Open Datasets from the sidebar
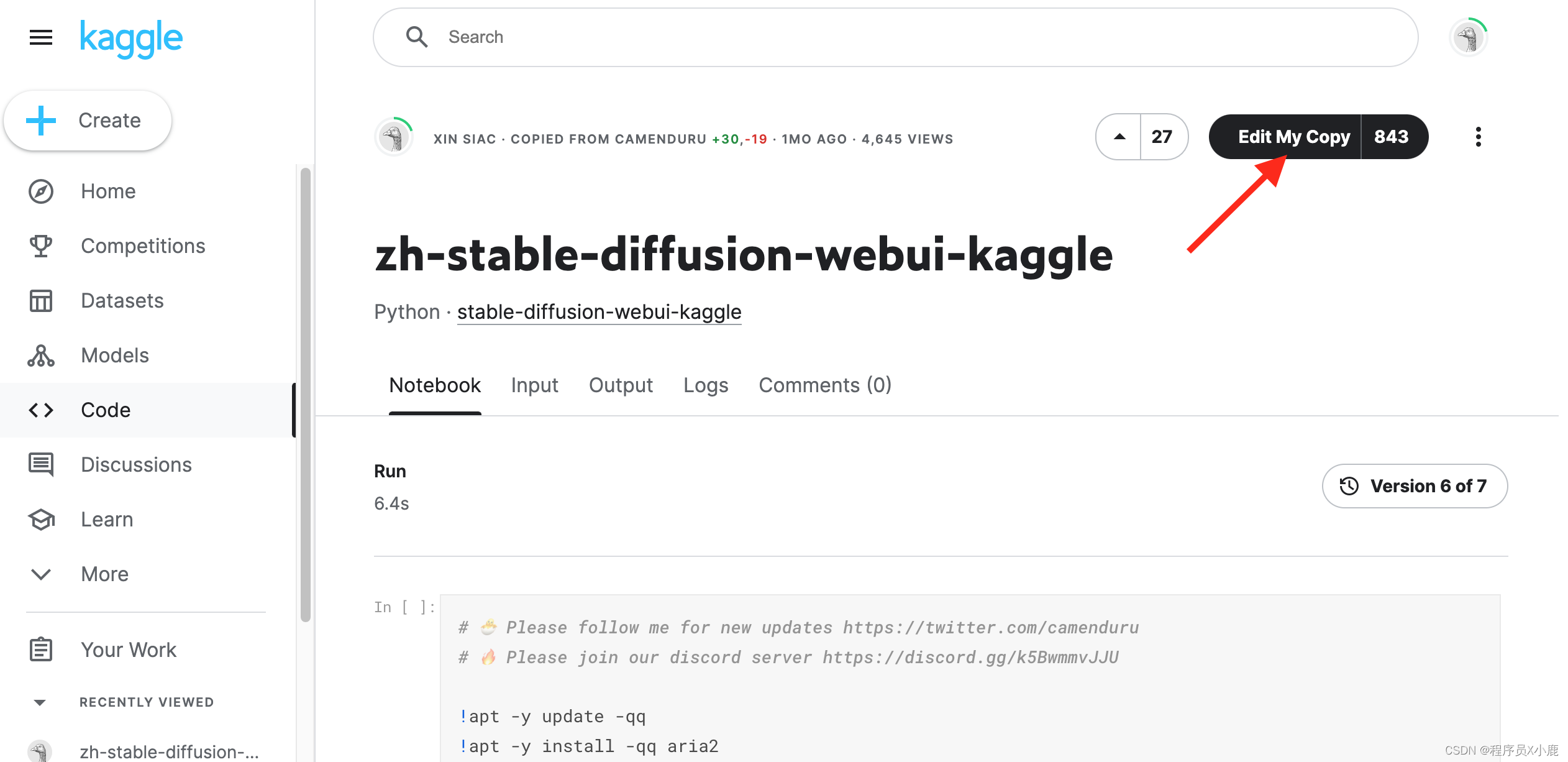The width and height of the screenshot is (1568, 762). click(122, 300)
